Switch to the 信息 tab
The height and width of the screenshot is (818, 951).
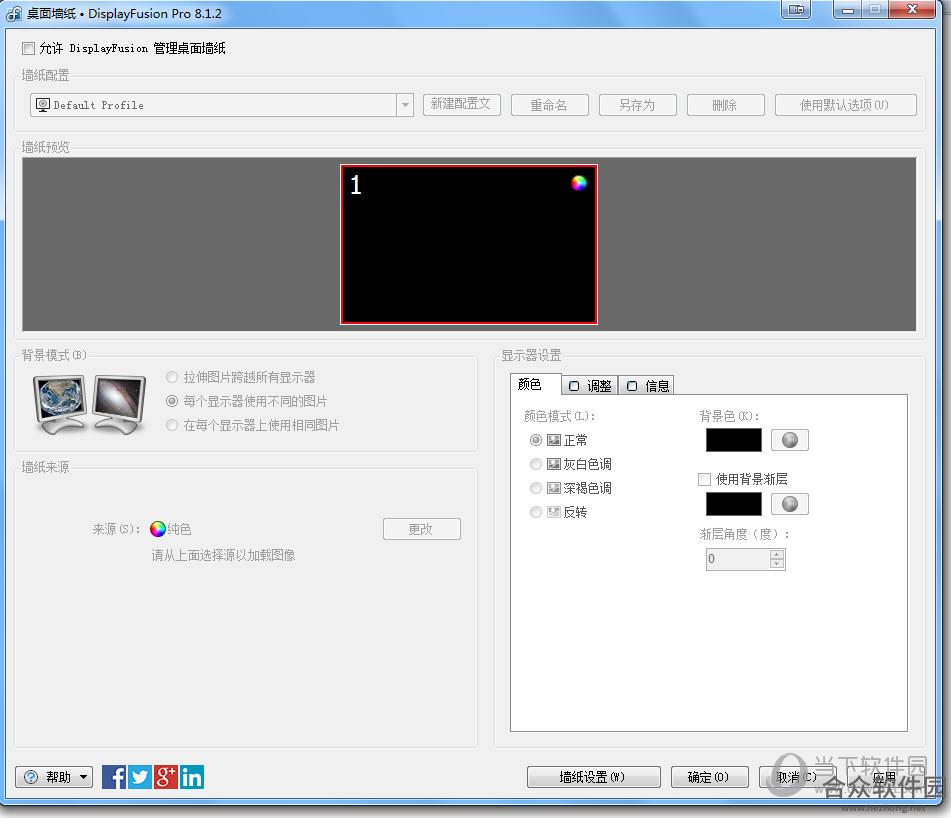pos(647,386)
